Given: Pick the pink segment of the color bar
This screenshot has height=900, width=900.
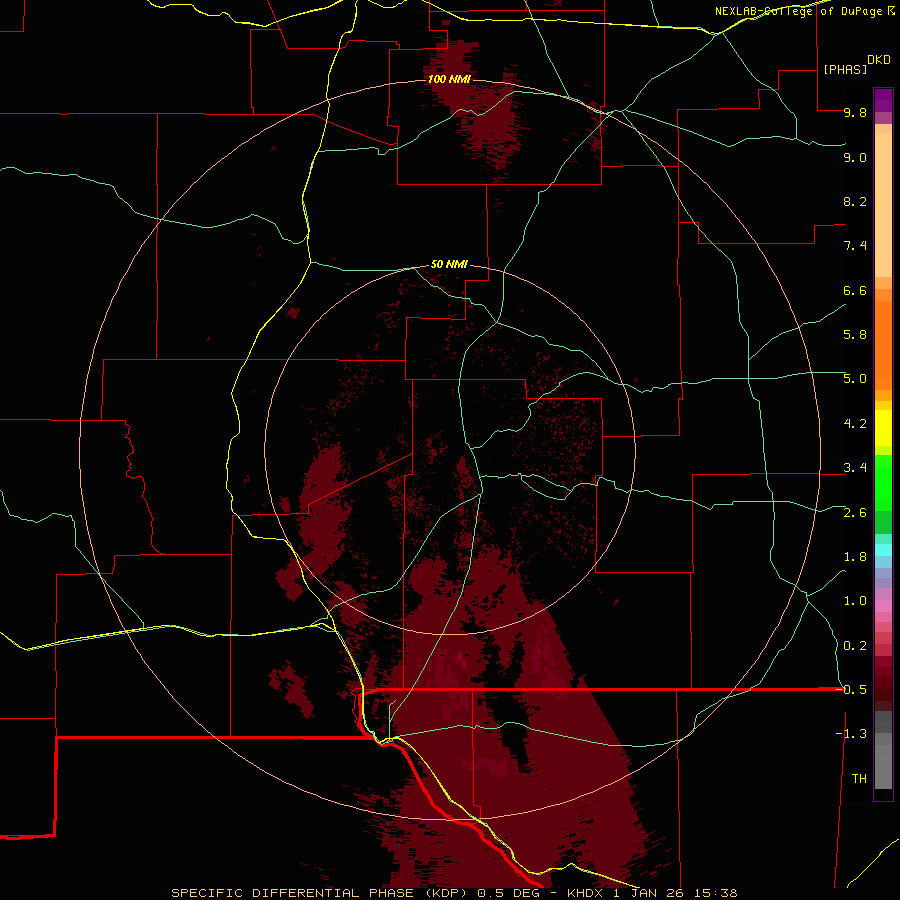Looking at the screenshot, I should [x=883, y=606].
